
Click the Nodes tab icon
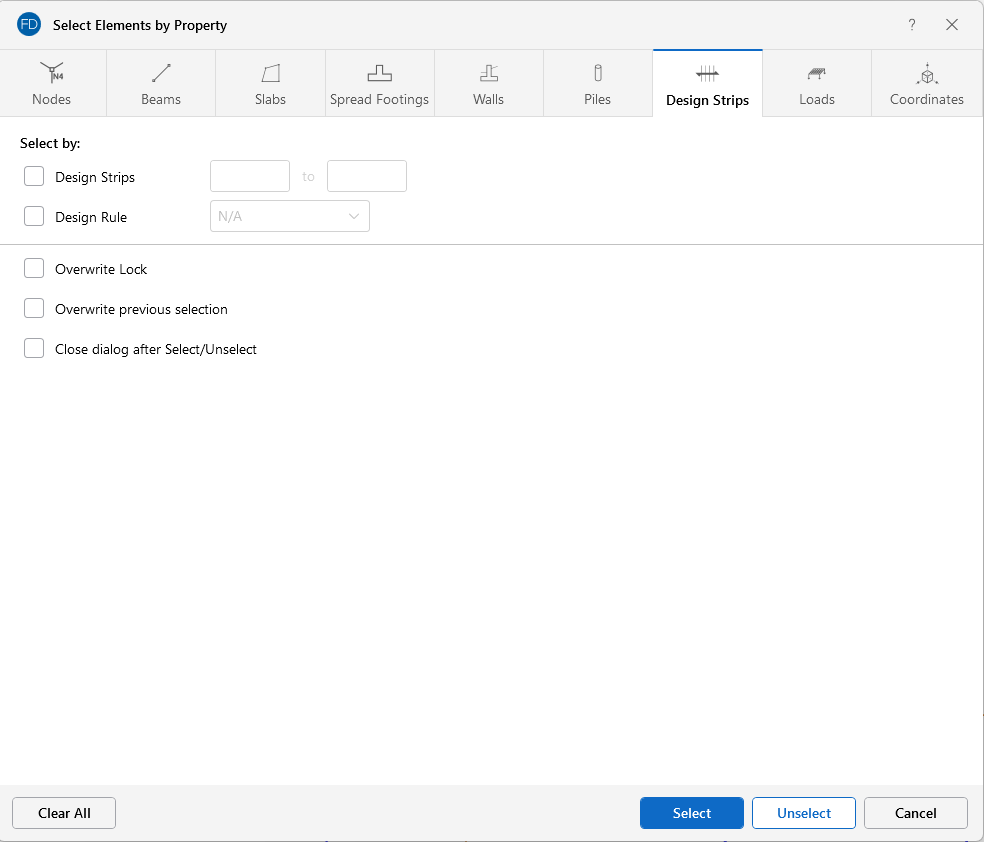coord(51,73)
